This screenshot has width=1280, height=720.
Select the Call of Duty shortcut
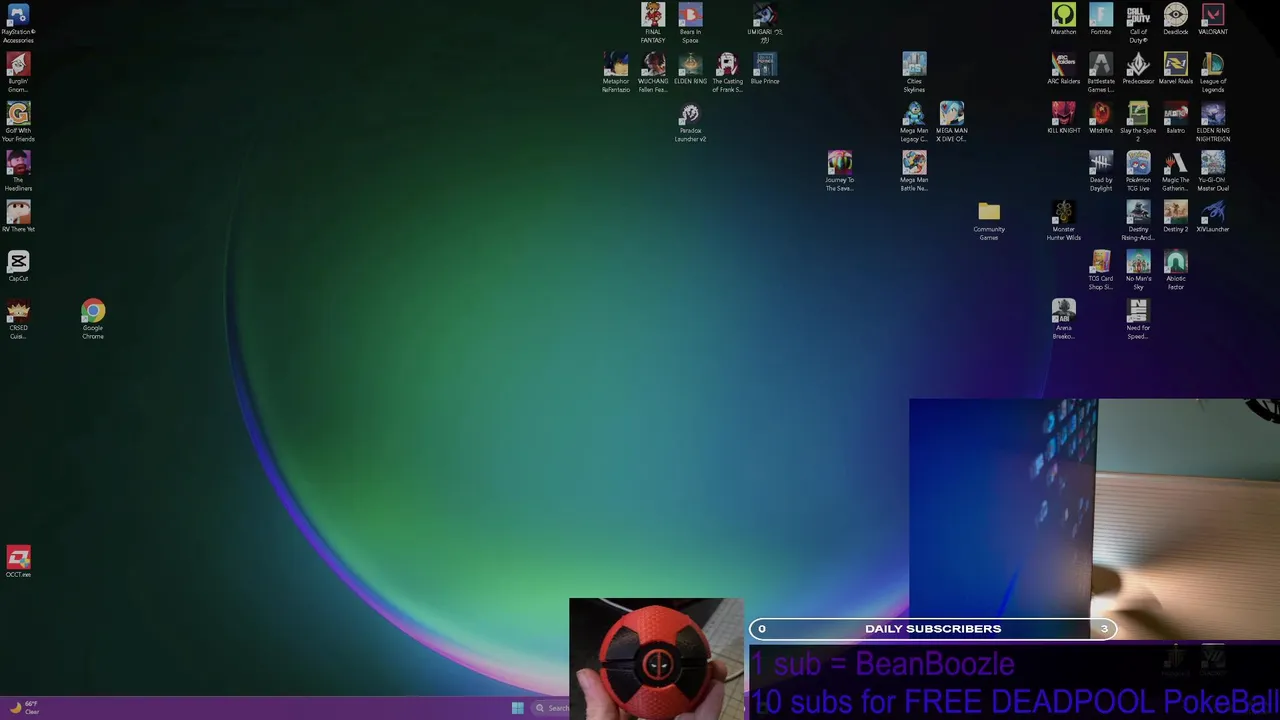point(1138,23)
